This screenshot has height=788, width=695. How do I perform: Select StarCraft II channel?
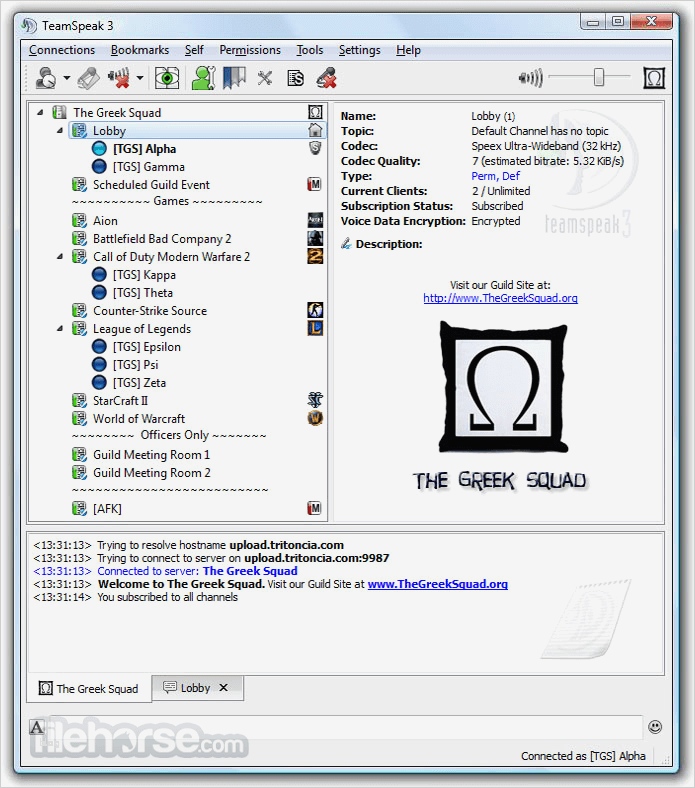click(120, 401)
